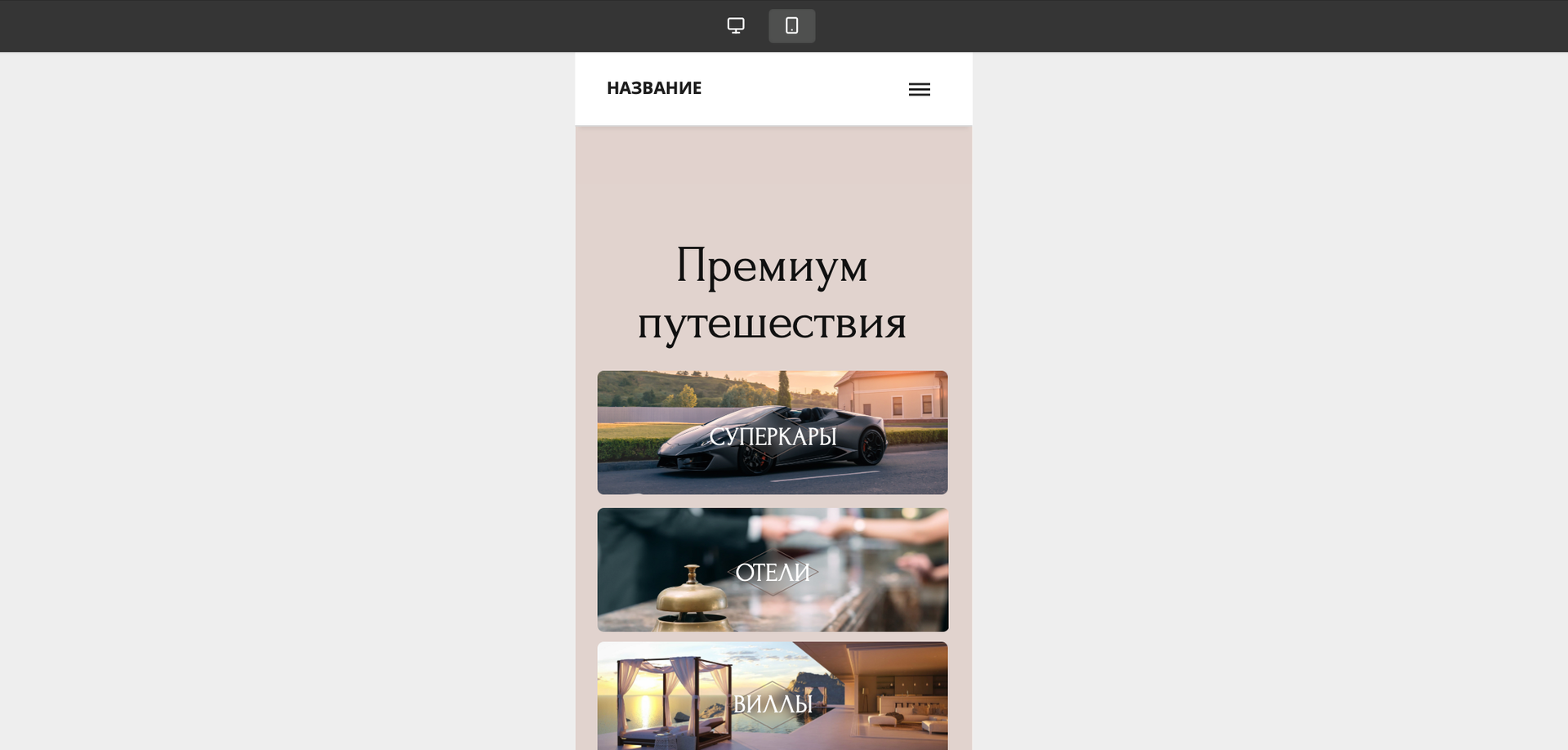Select the mobile preview icon
This screenshot has height=750, width=1568.
(791, 25)
